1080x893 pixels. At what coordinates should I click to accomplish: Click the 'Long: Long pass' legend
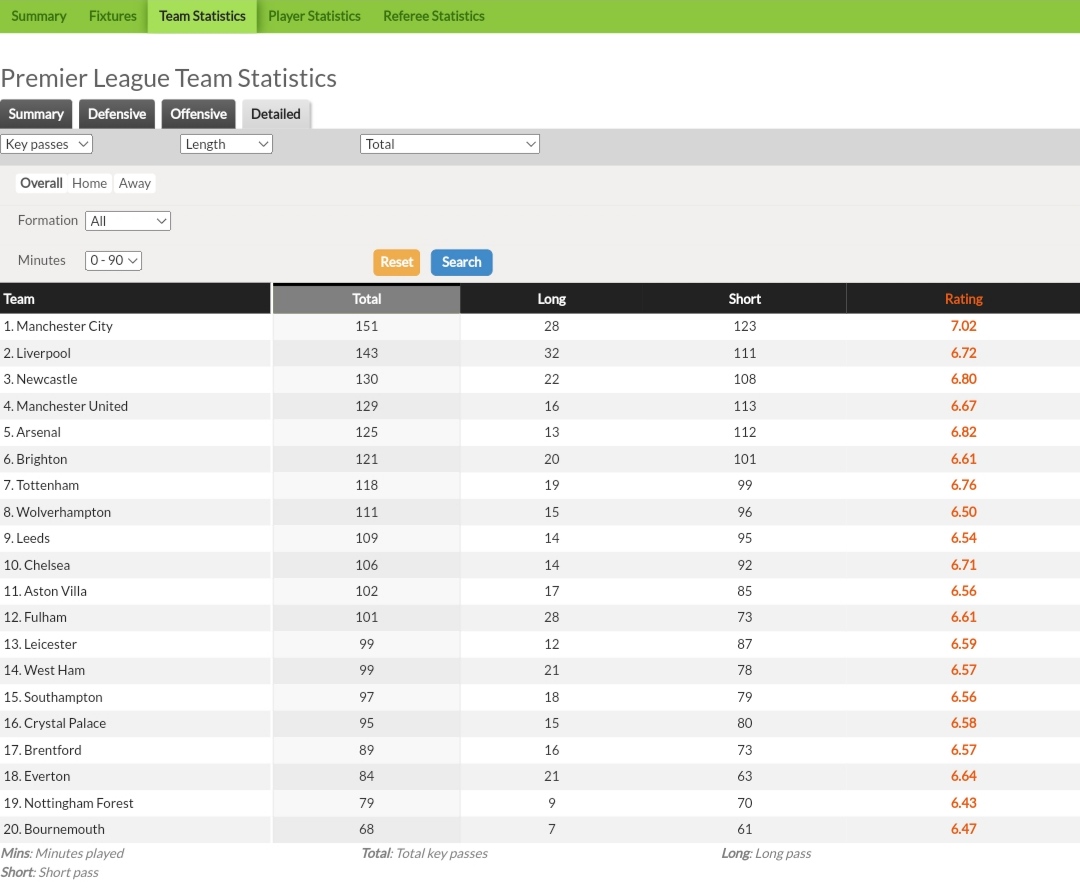pyautogui.click(x=766, y=854)
